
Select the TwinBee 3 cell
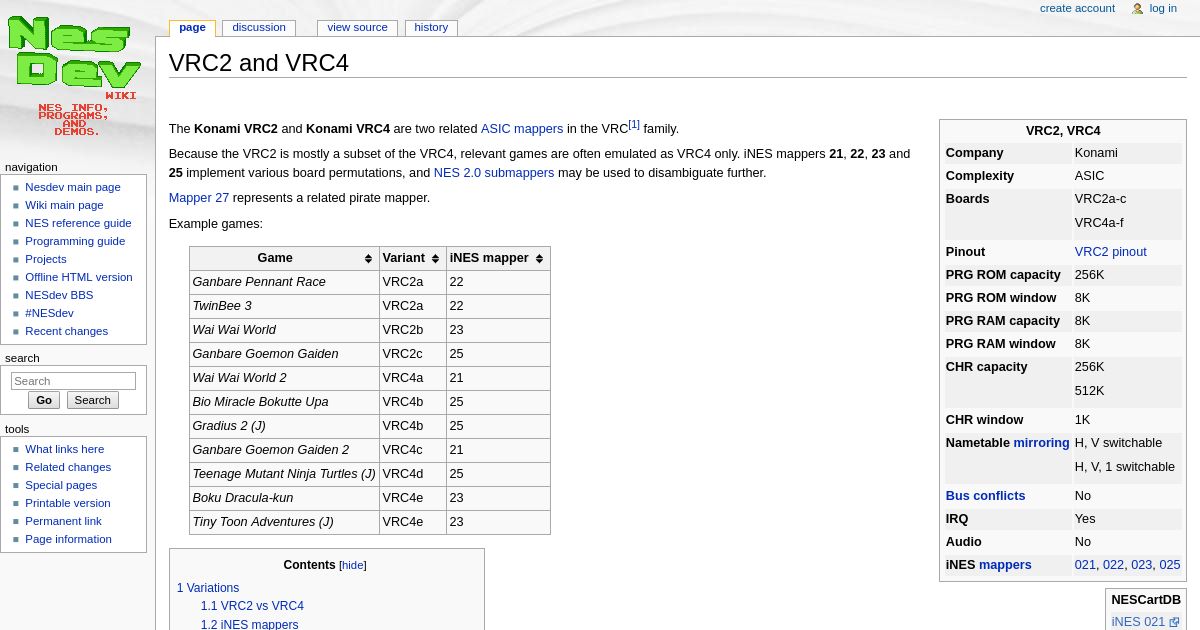coord(284,306)
